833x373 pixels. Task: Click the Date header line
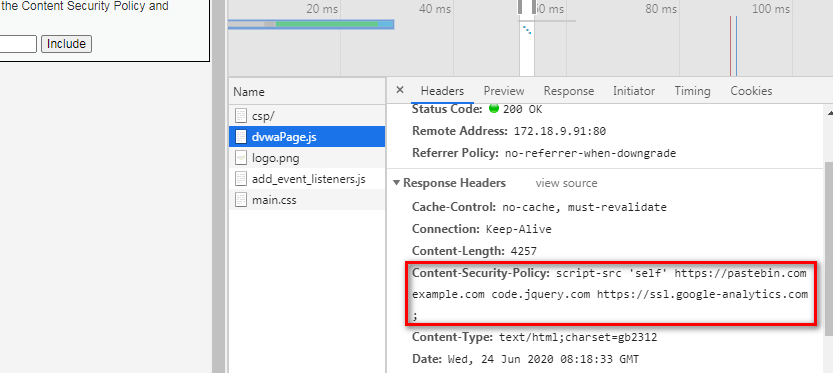(x=525, y=360)
